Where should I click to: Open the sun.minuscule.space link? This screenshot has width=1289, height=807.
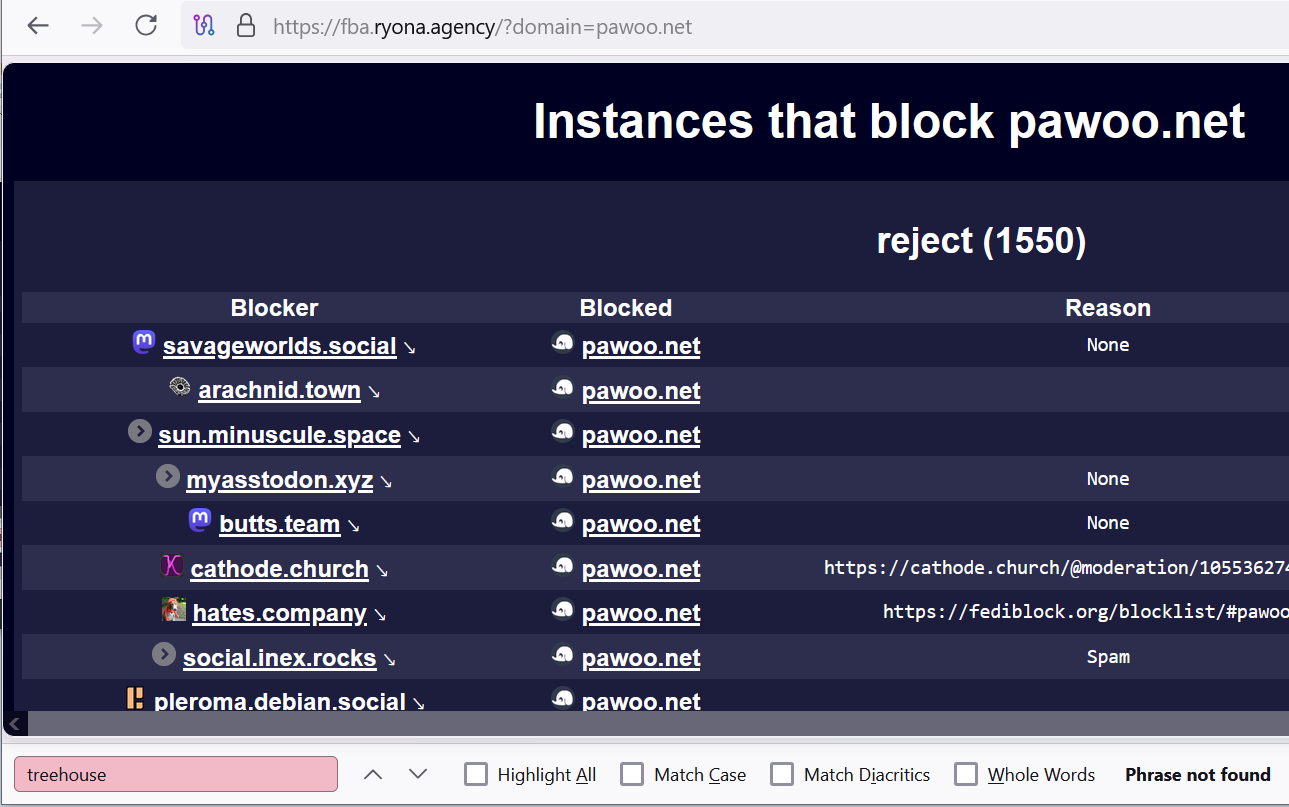279,435
